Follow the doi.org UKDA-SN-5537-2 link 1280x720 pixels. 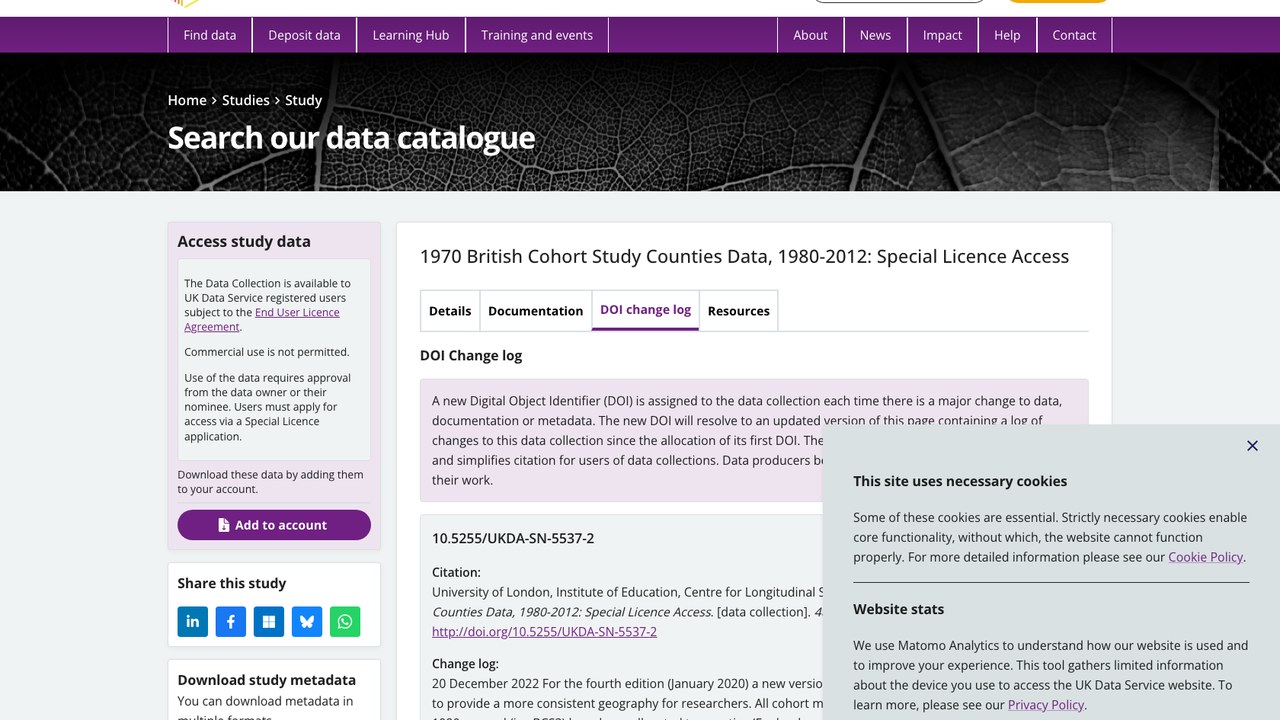click(544, 632)
